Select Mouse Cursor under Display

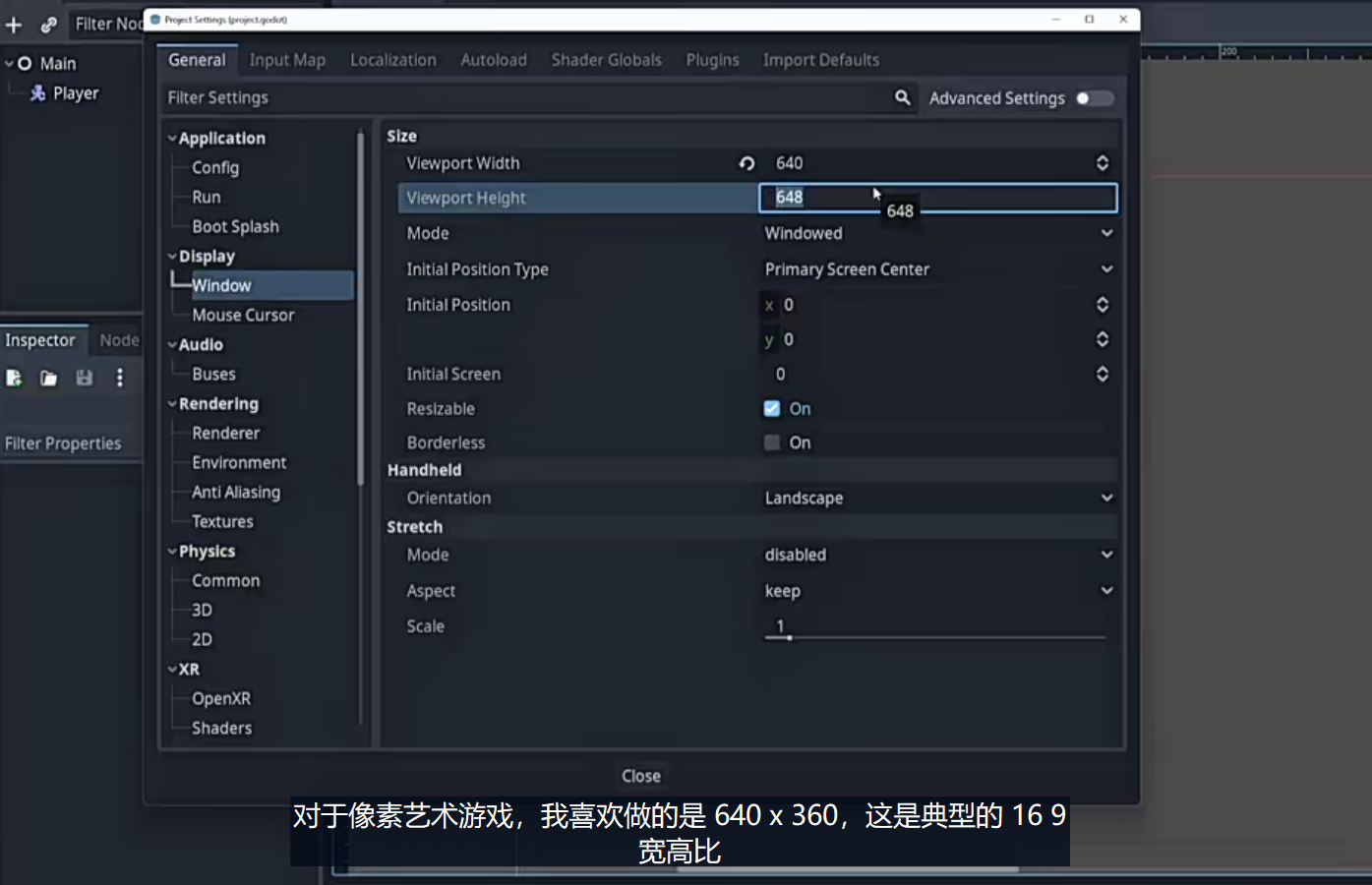(243, 316)
